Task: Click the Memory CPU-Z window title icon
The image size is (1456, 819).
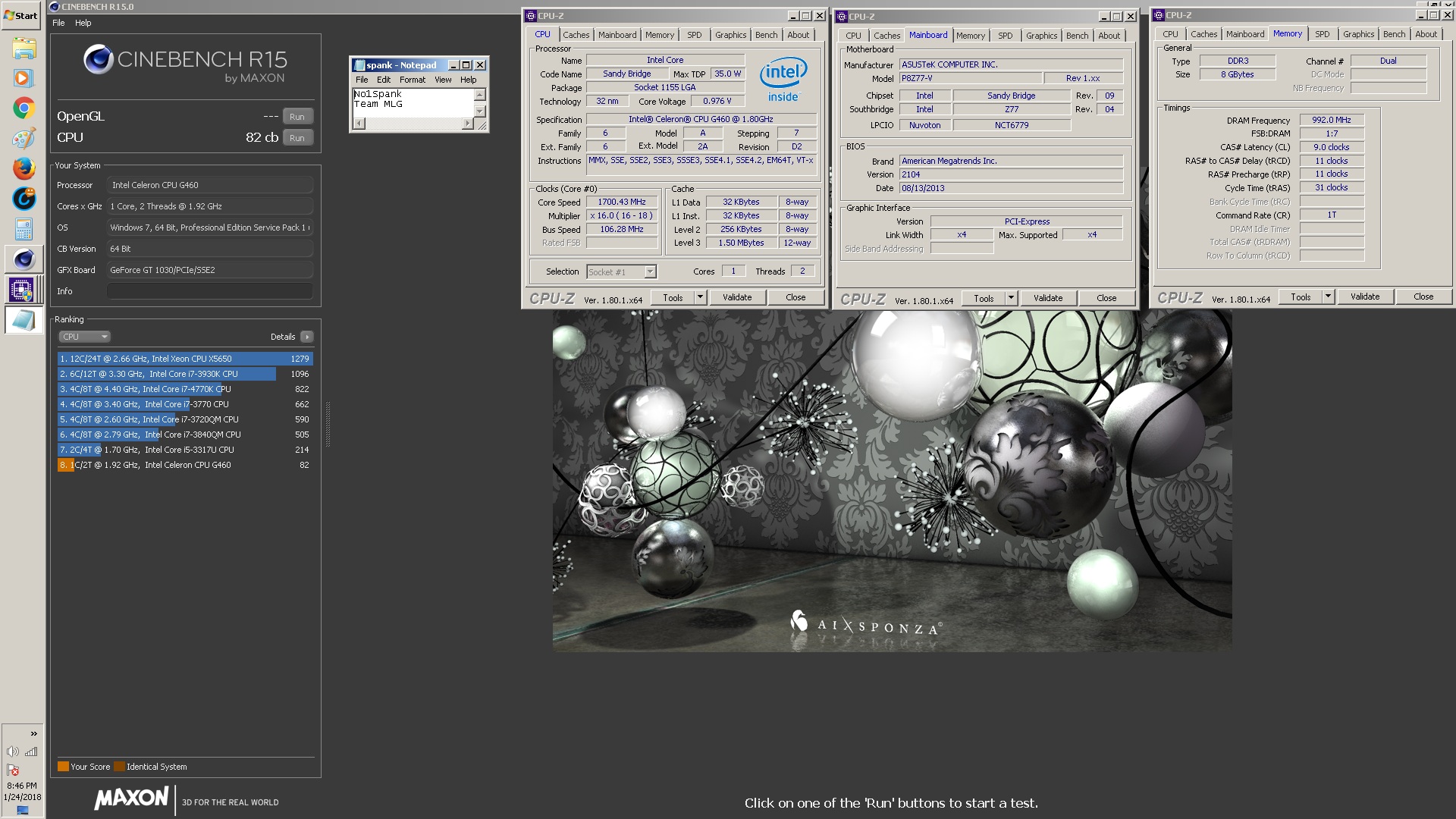Action: click(1159, 15)
